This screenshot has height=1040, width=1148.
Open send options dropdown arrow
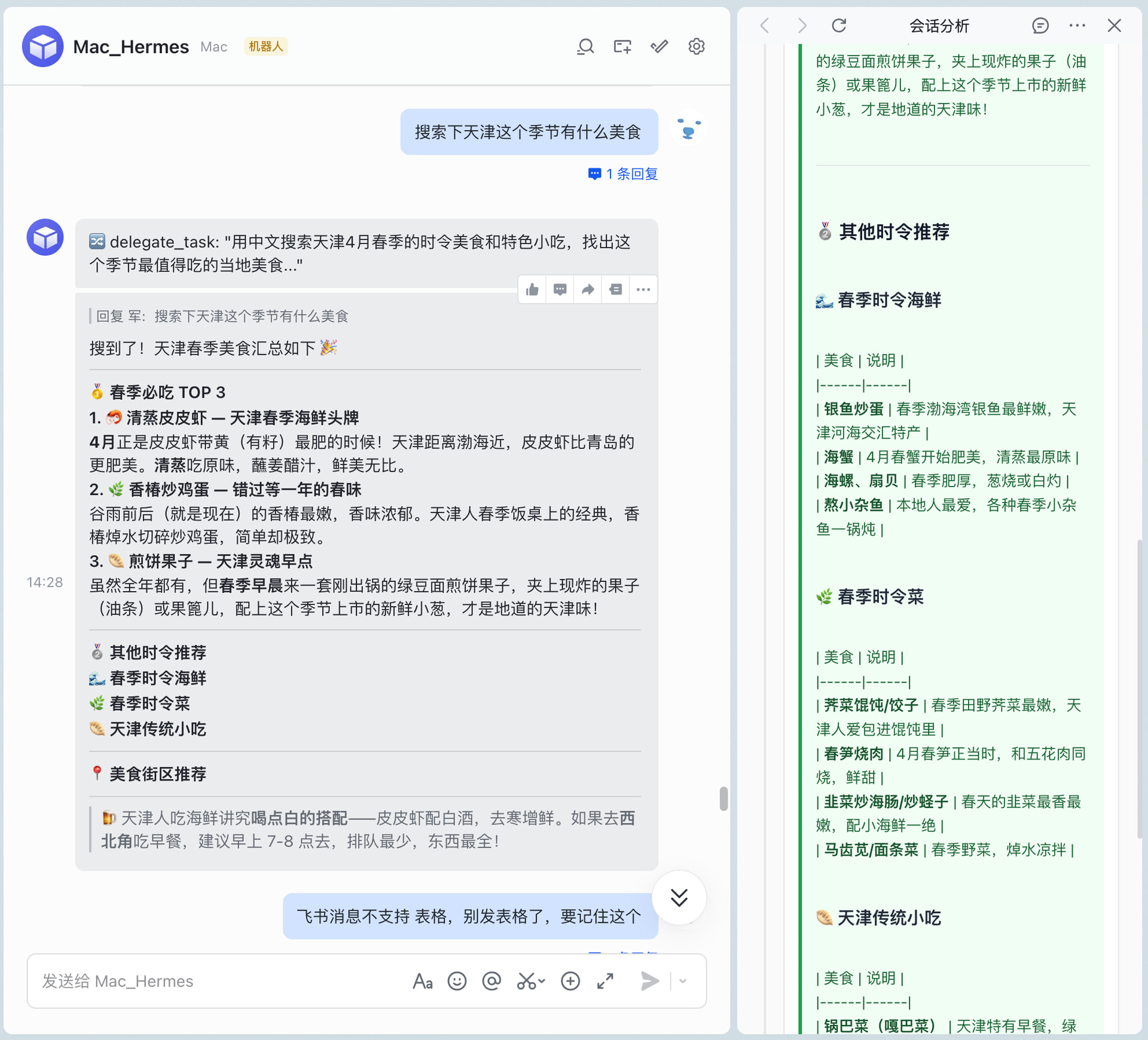click(x=683, y=981)
